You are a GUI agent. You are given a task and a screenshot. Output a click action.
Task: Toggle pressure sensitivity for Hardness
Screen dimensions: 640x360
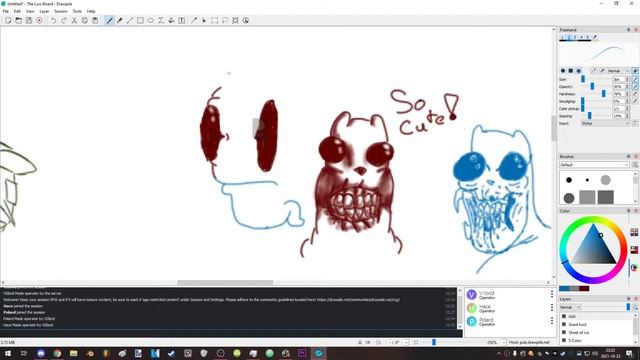[636, 93]
